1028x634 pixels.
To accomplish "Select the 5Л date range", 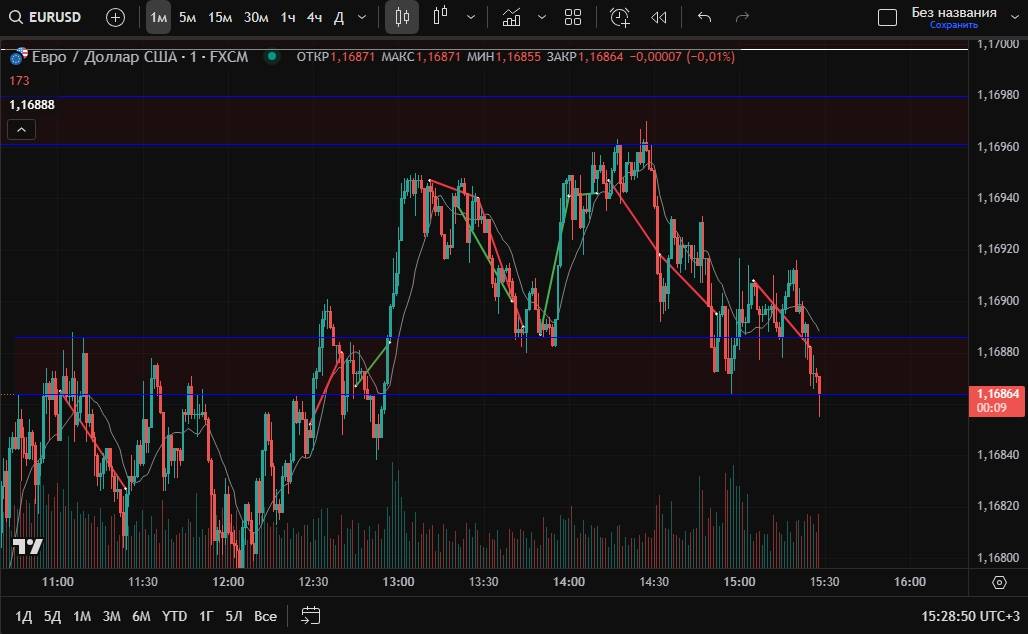I will coord(233,616).
